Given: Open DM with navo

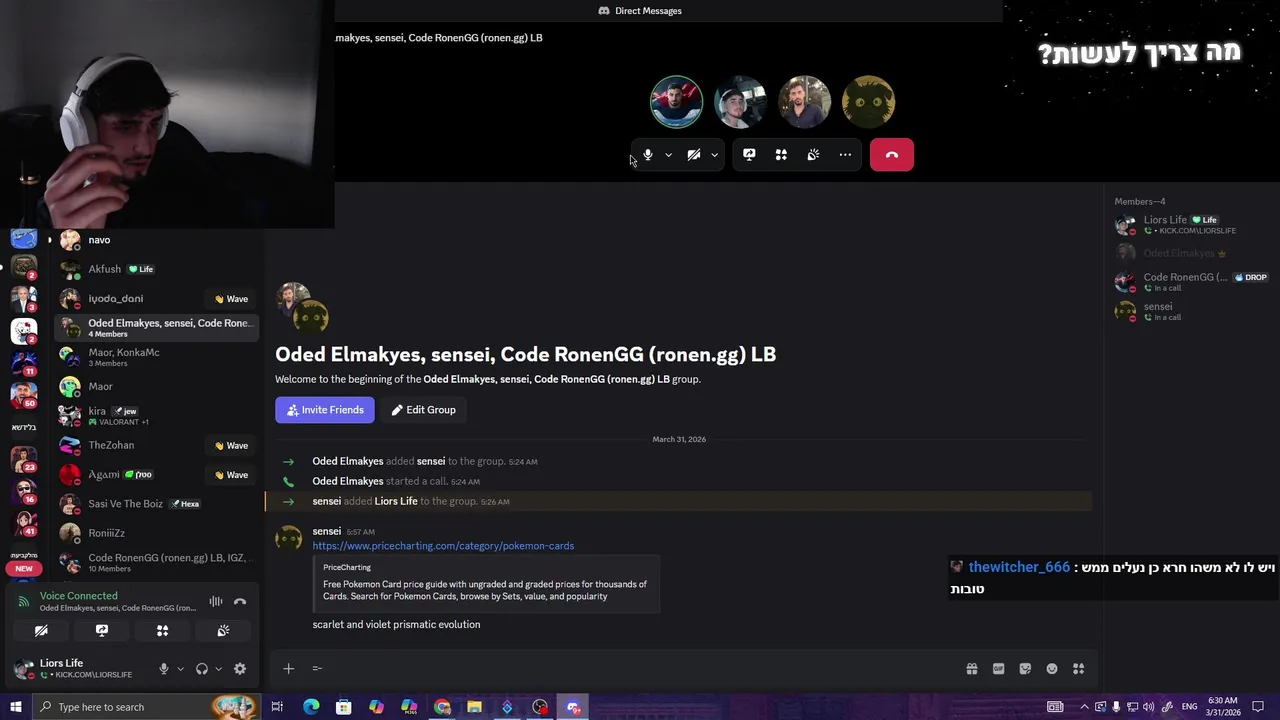Looking at the screenshot, I should (x=157, y=240).
